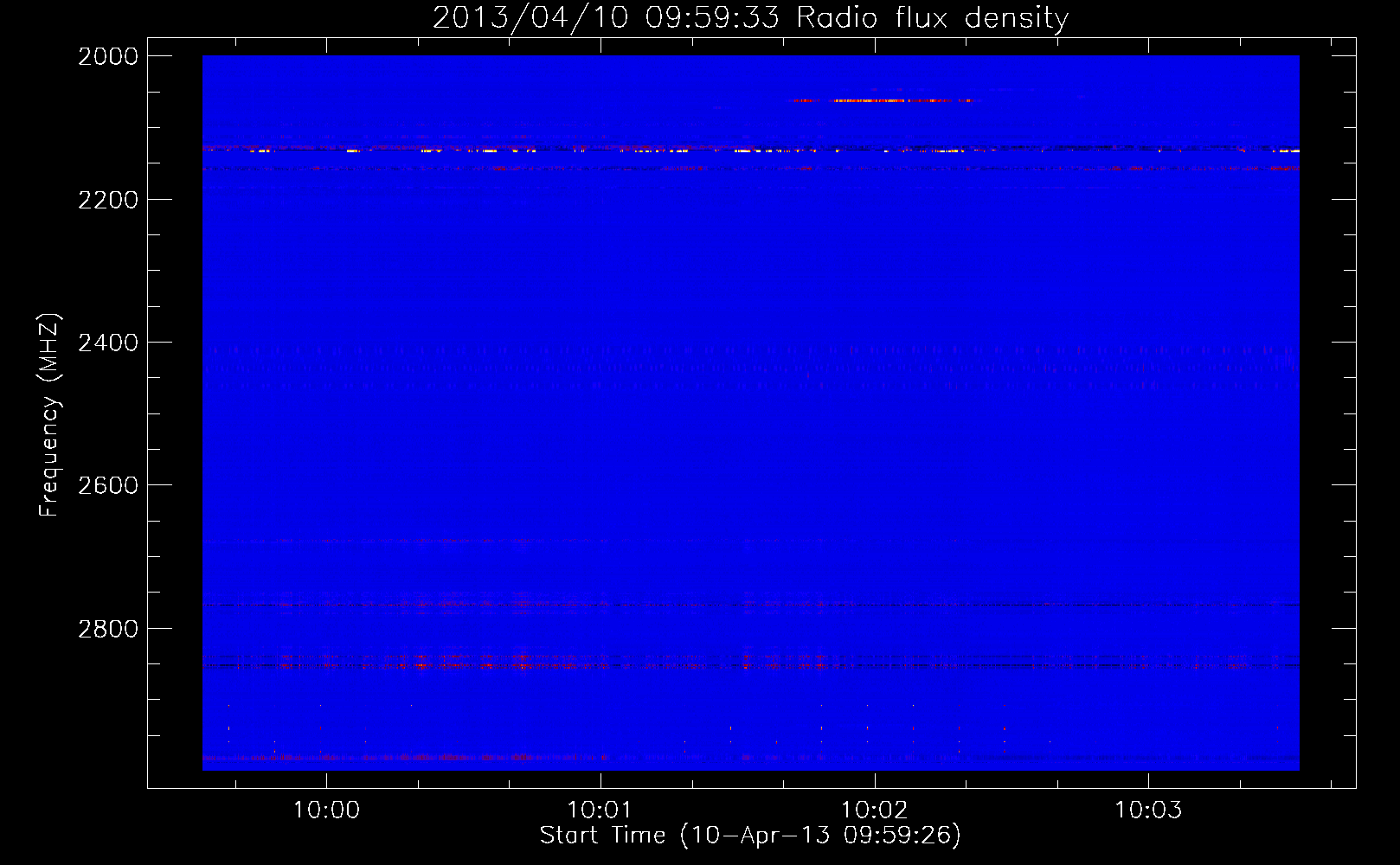Click the 10:03 time tick label
Viewport: 1400px width, 865px height.
[1148, 811]
